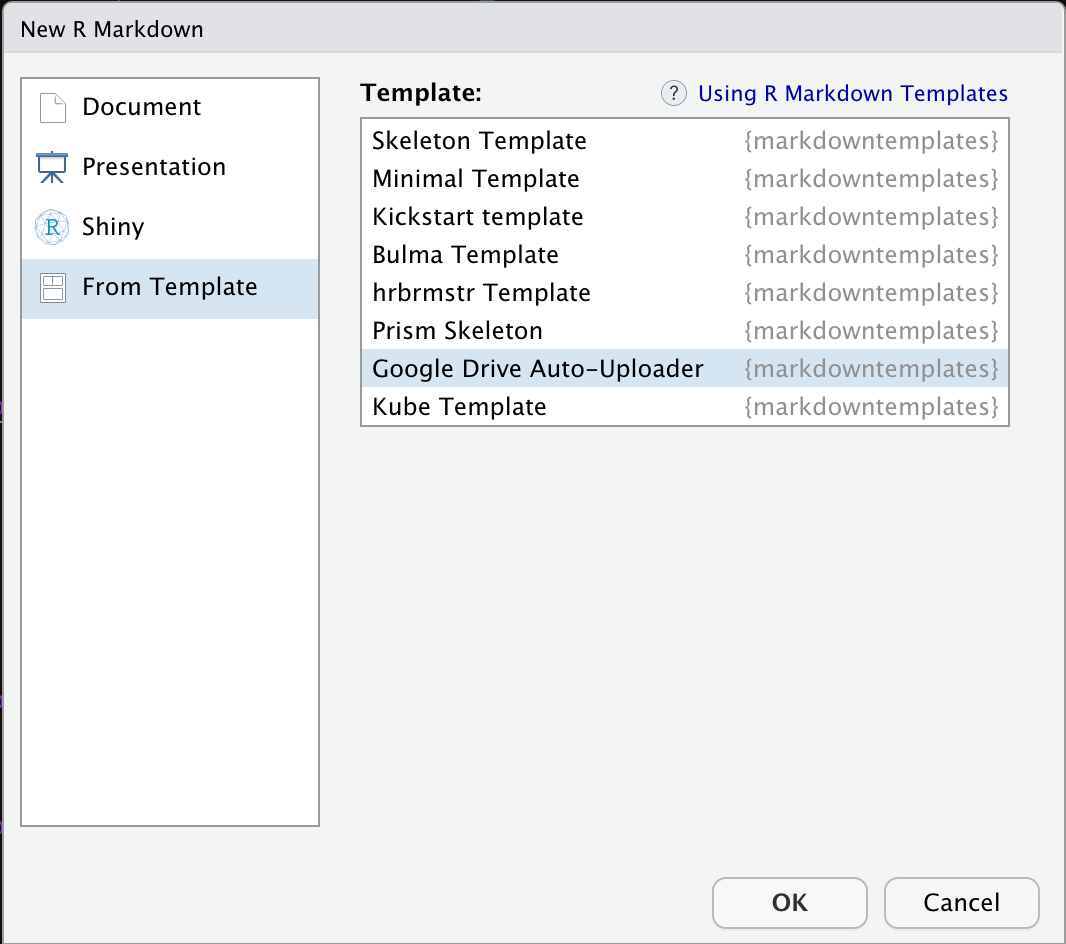Select the Kube Template entry
1066x944 pixels.
[459, 407]
